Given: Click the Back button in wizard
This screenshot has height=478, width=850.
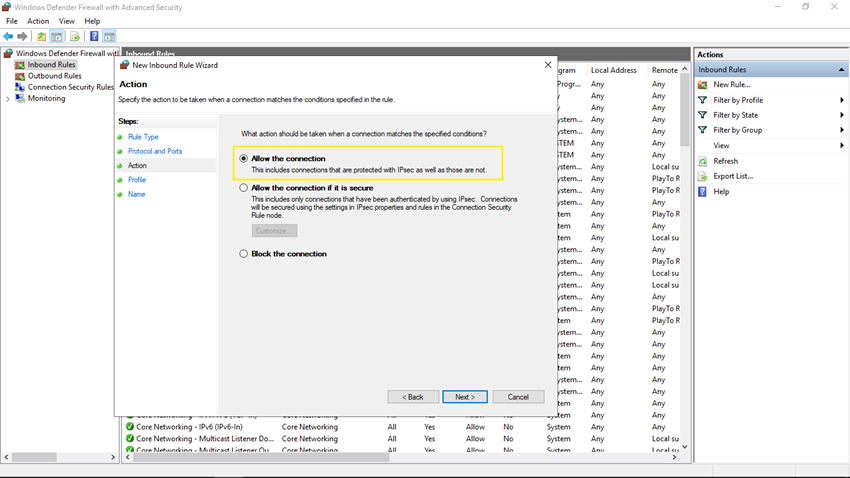Looking at the screenshot, I should [x=413, y=397].
